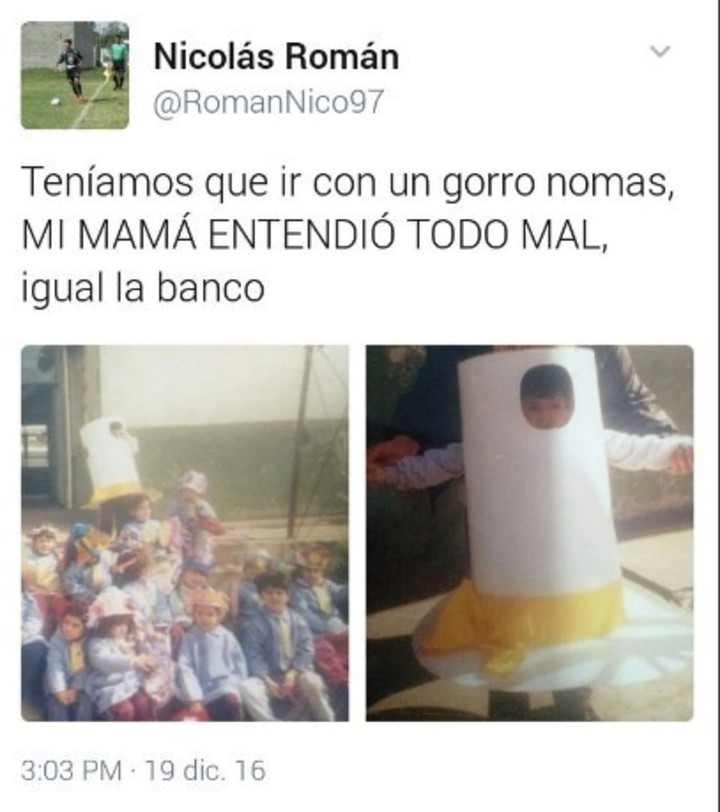Open the group photo of kids with hats
720x812 pixels.
185,533
